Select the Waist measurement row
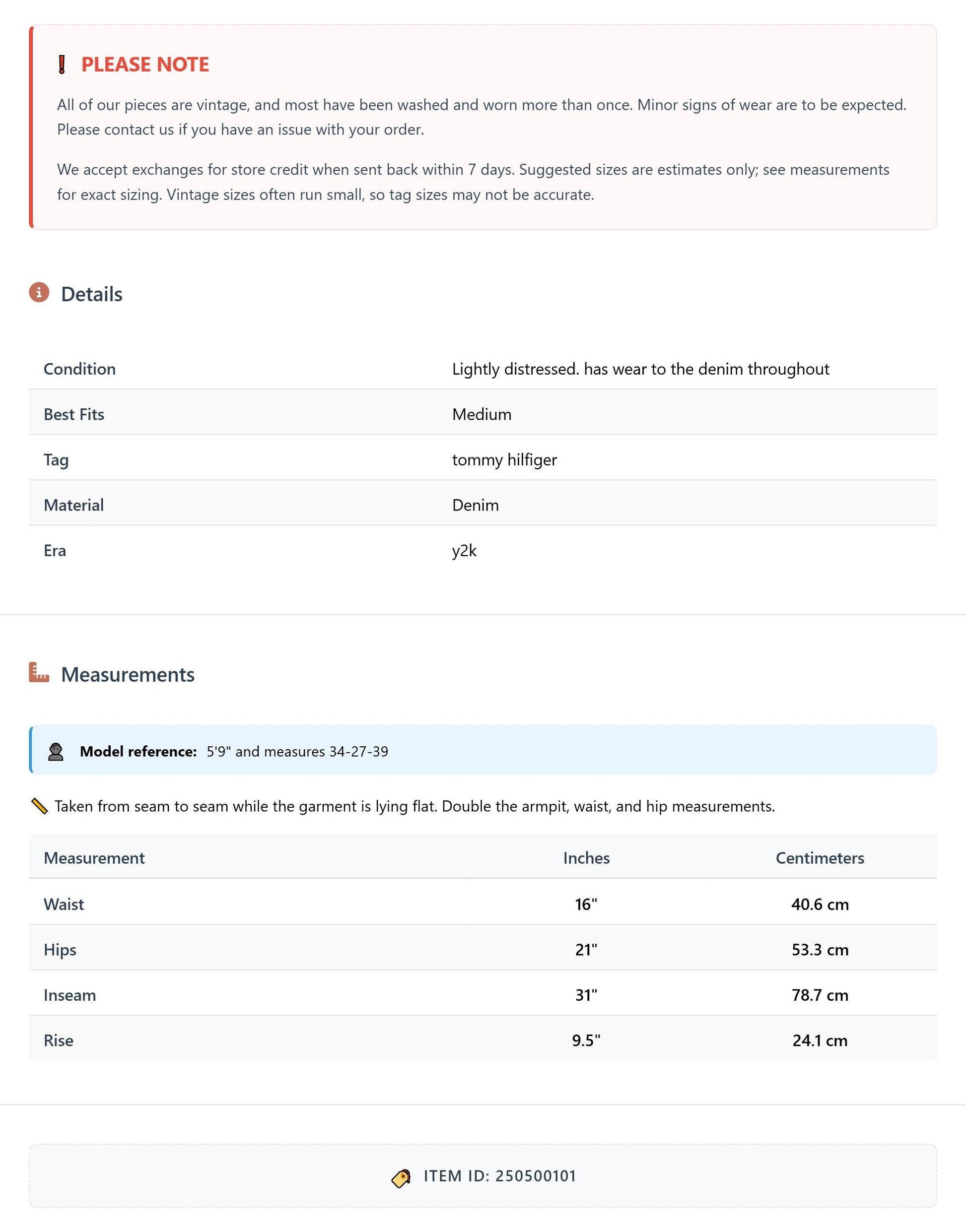Screen dimensions: 966x1232 [483, 904]
